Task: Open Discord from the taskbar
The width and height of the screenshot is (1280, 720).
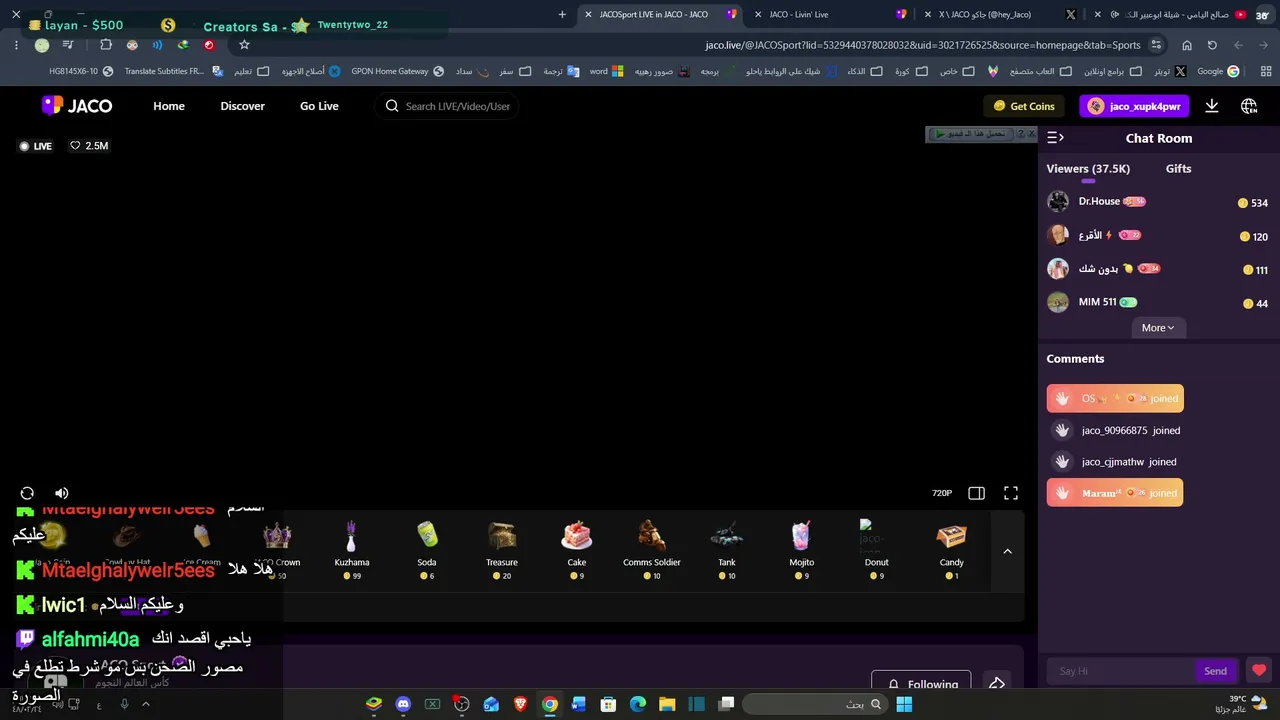Action: coord(403,704)
